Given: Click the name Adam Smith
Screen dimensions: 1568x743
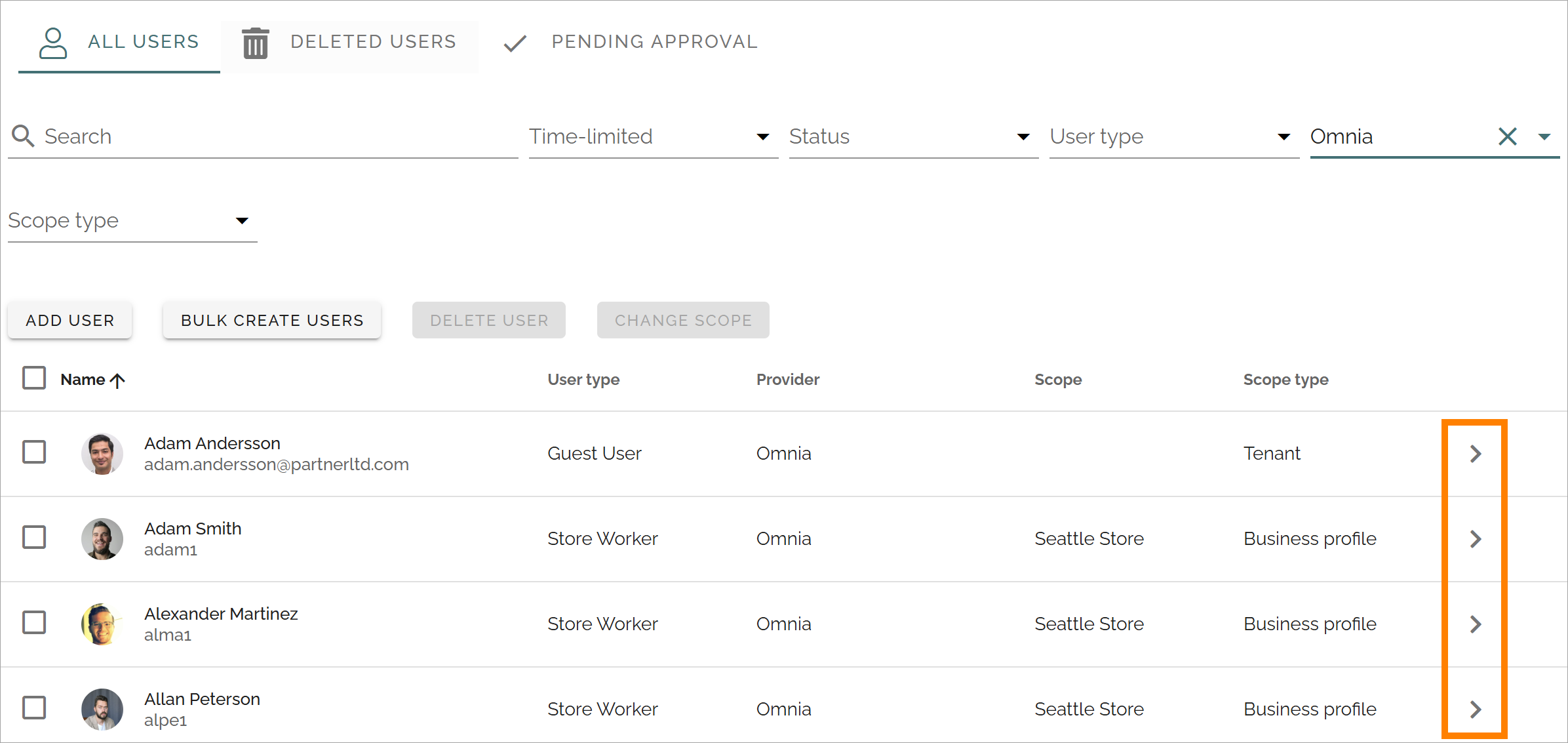Looking at the screenshot, I should 193,529.
